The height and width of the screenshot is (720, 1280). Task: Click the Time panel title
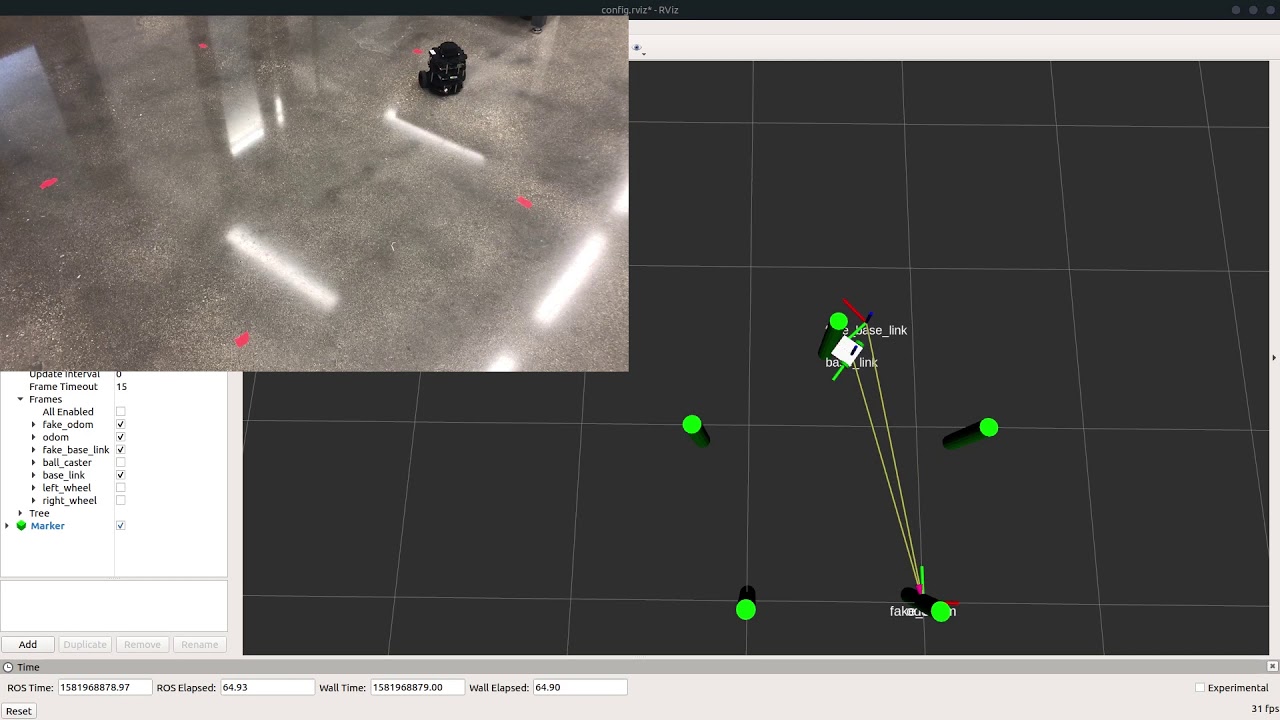coord(28,667)
